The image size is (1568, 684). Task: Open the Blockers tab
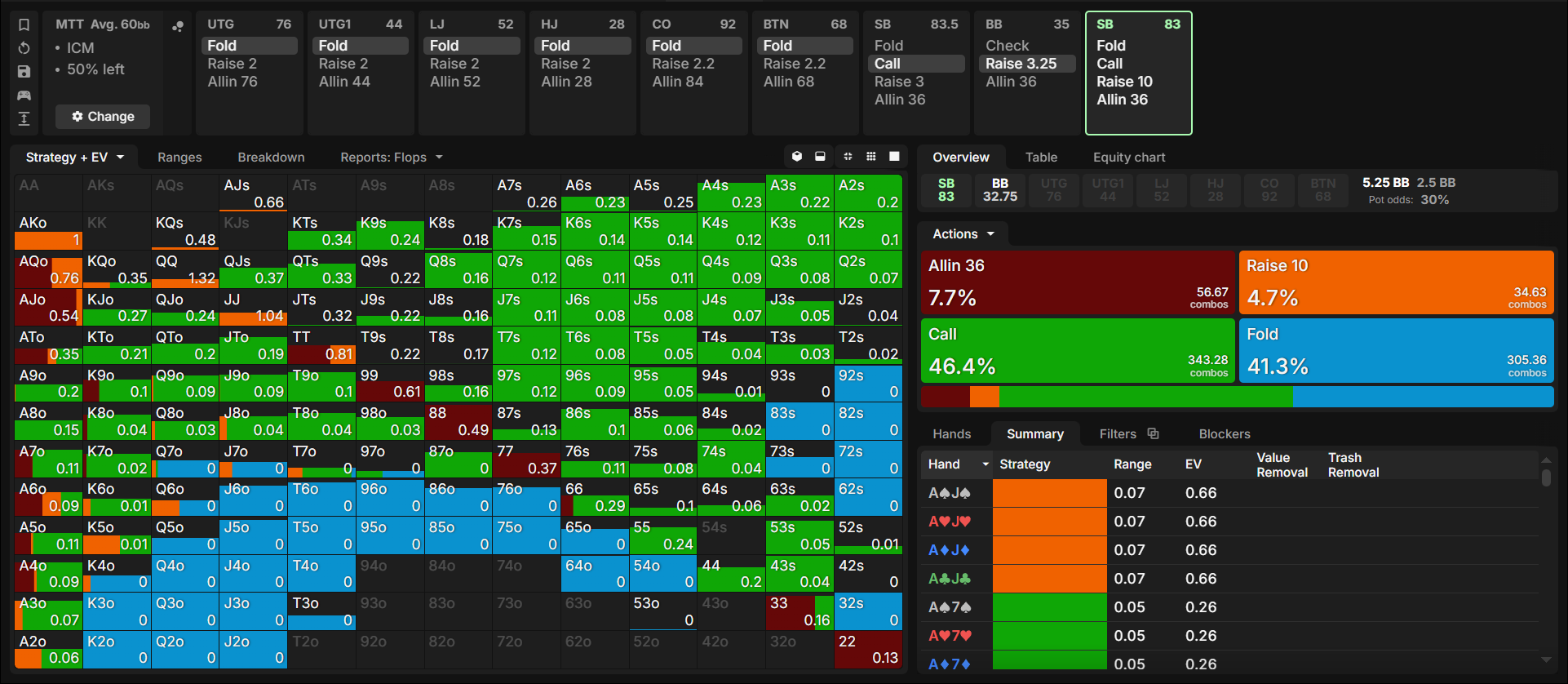point(1225,434)
